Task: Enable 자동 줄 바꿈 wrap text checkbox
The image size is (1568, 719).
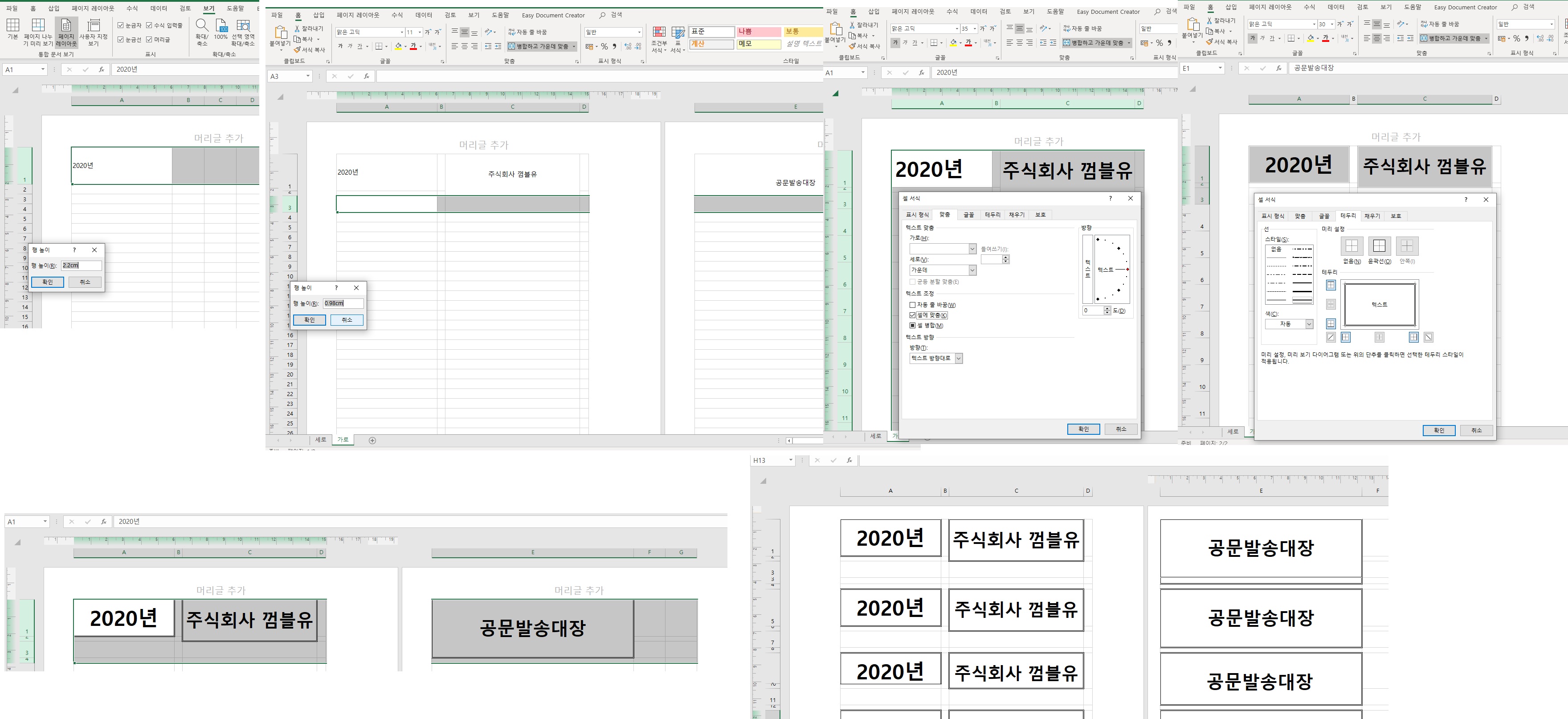Action: click(912, 305)
